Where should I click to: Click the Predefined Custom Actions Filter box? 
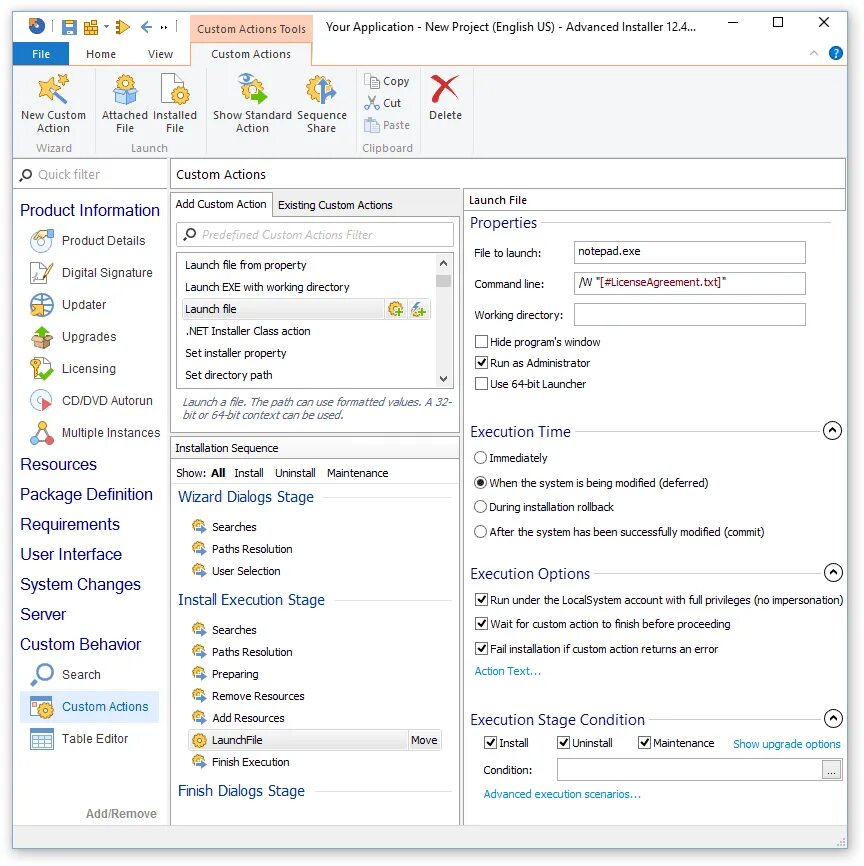[315, 235]
